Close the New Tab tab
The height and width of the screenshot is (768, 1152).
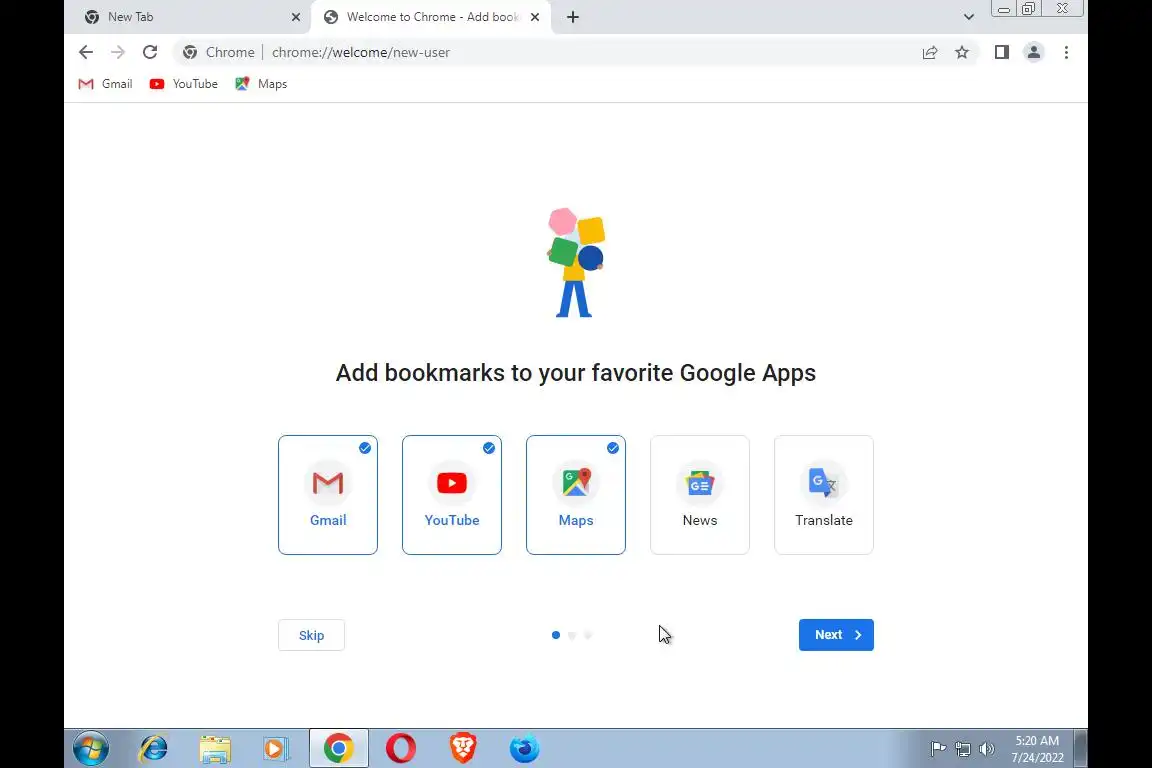coord(295,17)
